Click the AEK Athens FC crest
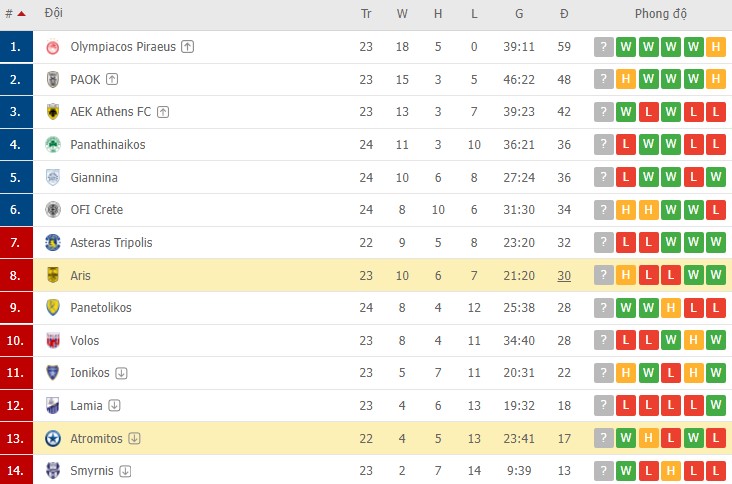The image size is (732, 484). tap(53, 112)
